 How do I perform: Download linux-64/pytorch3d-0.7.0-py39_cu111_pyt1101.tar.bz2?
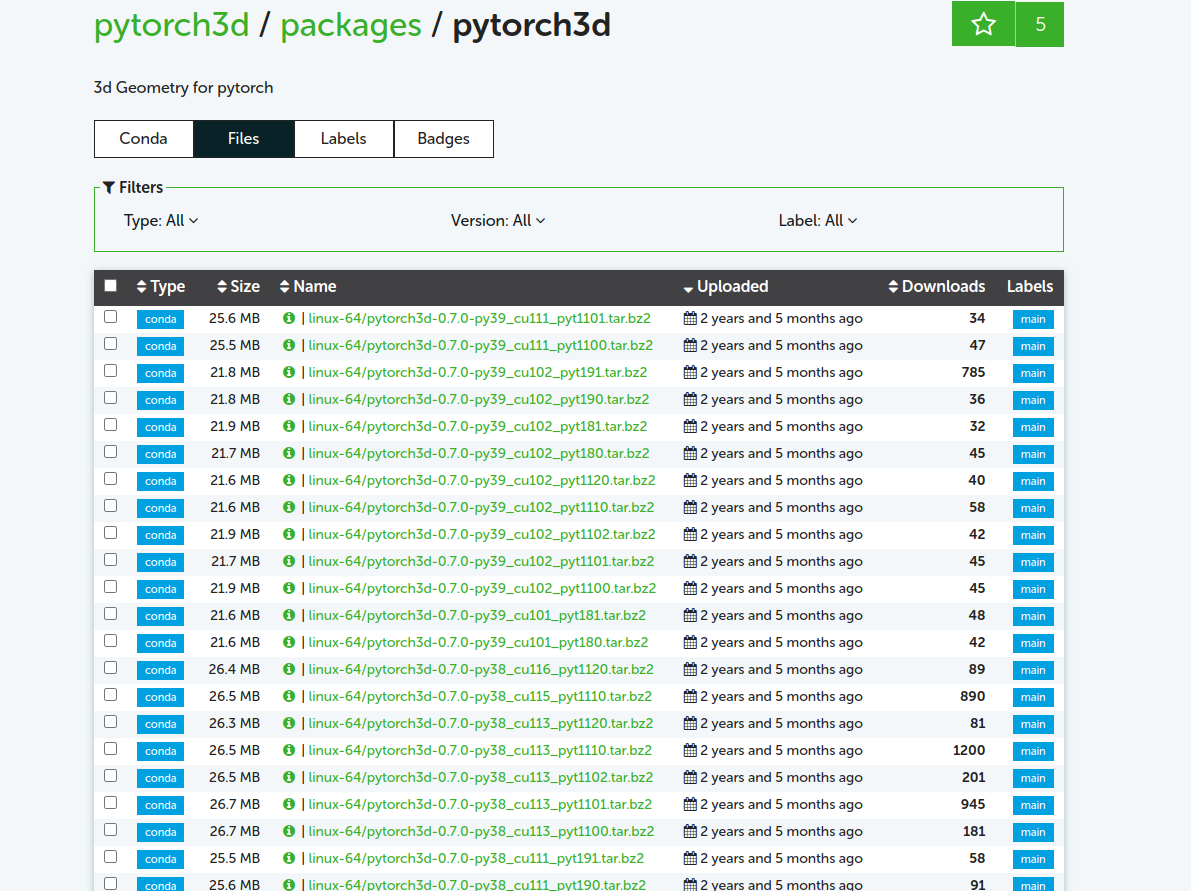pos(479,318)
